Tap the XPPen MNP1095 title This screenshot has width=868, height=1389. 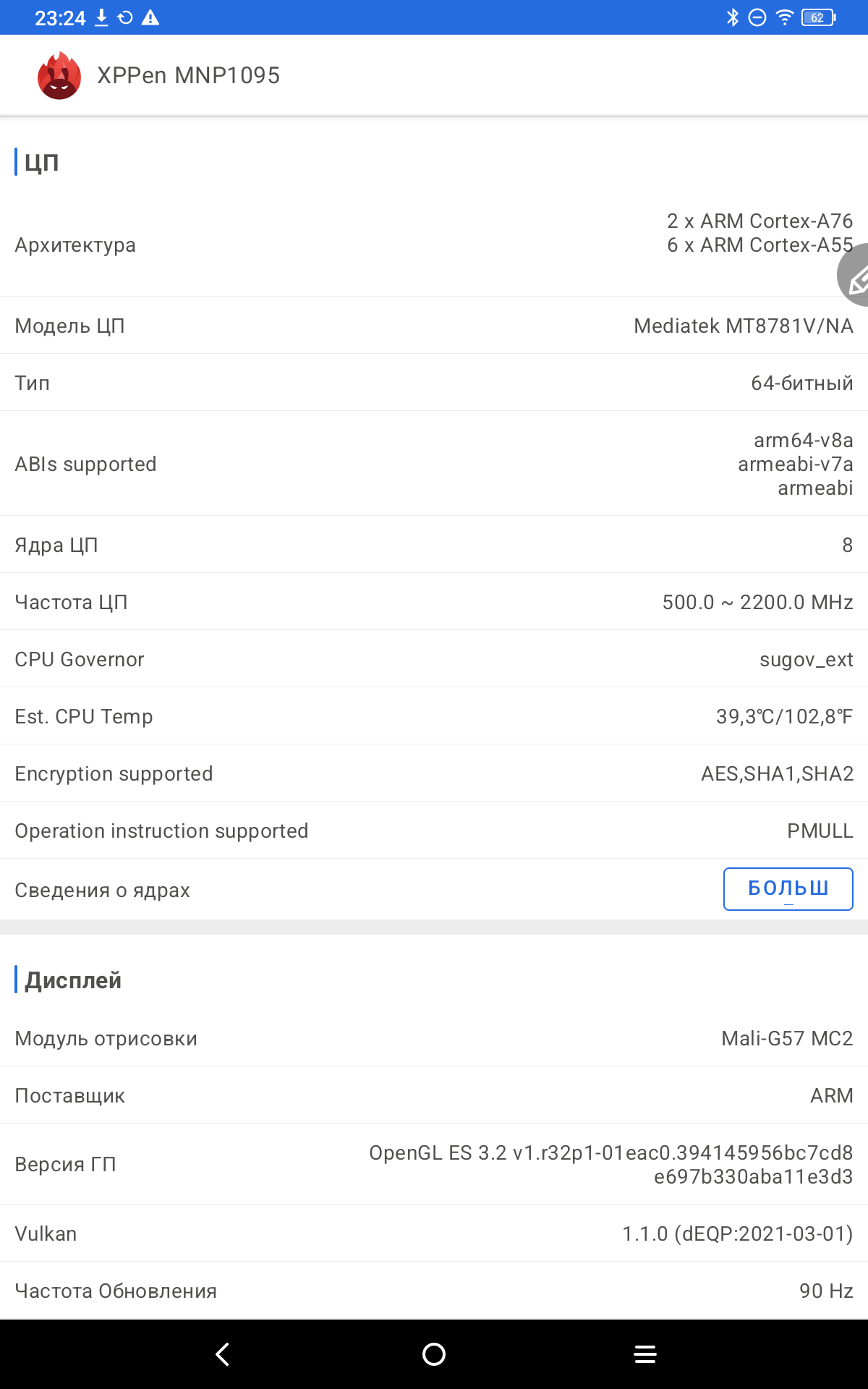(188, 75)
